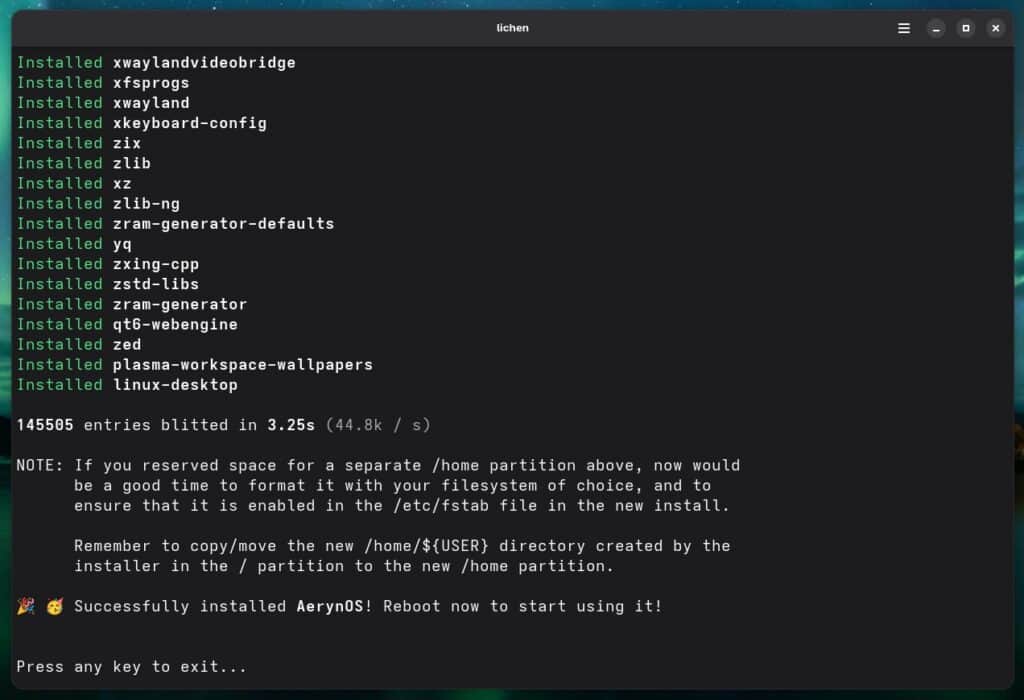Open the terminal hamburger menu
1024x700 pixels.
(x=903, y=28)
